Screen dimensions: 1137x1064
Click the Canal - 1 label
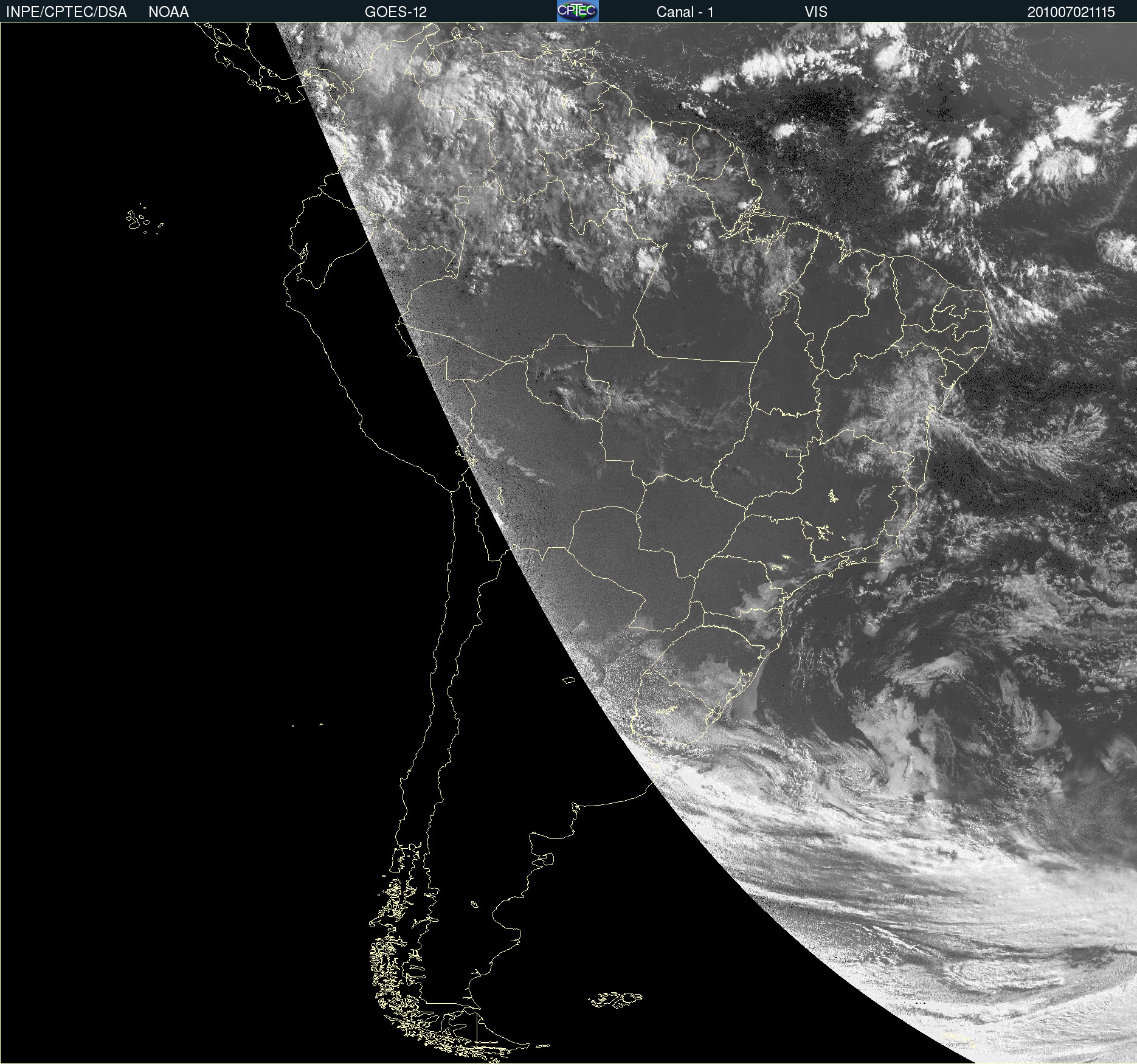pos(685,12)
